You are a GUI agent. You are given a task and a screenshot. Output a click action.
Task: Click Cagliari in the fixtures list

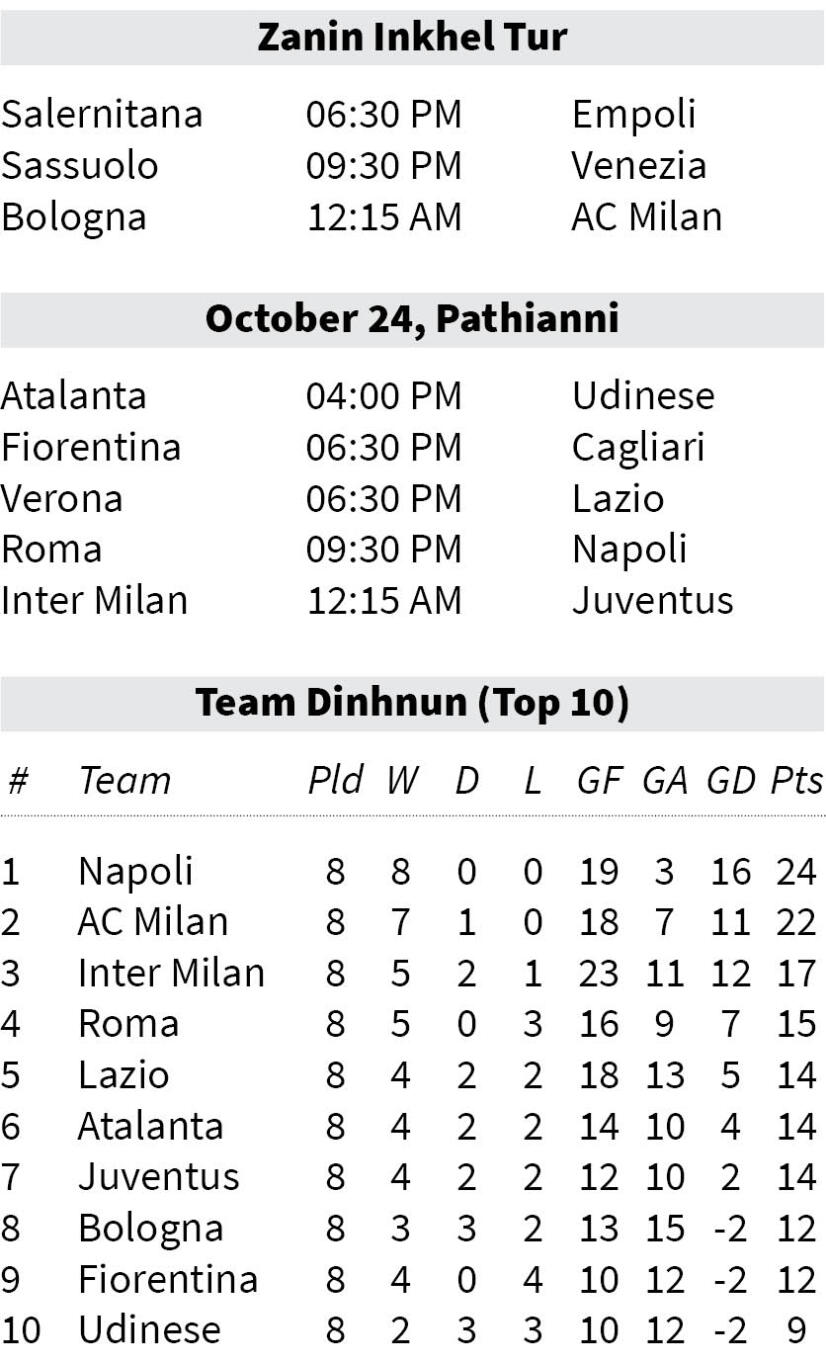638,448
